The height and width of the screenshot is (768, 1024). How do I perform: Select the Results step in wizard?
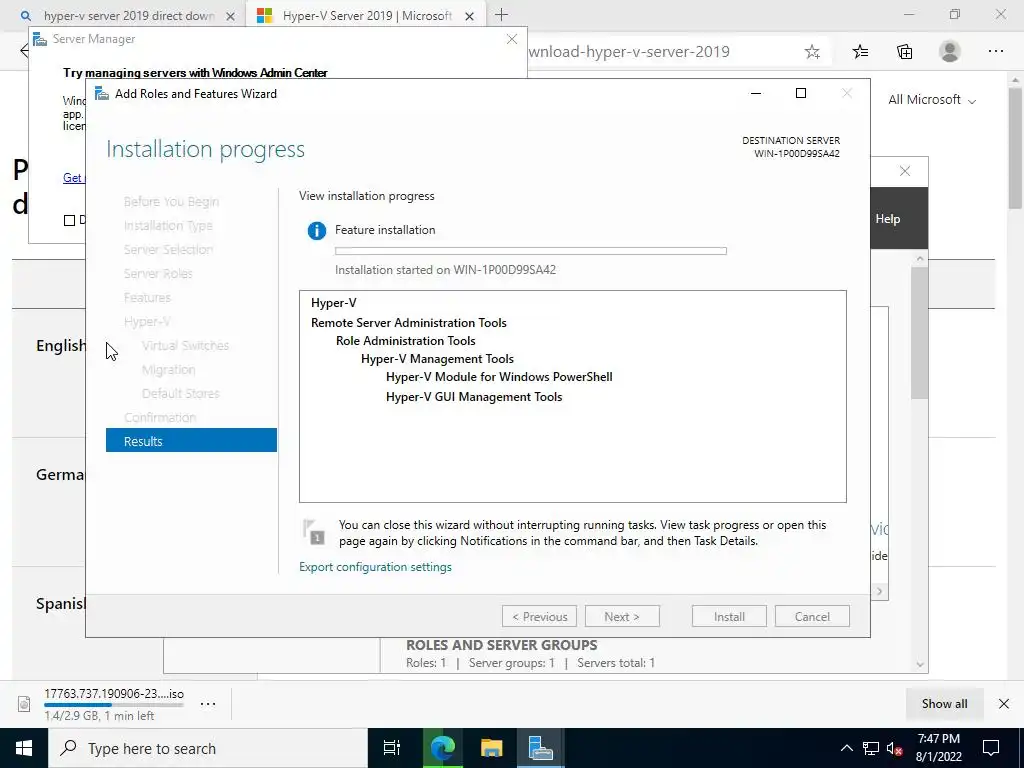191,440
